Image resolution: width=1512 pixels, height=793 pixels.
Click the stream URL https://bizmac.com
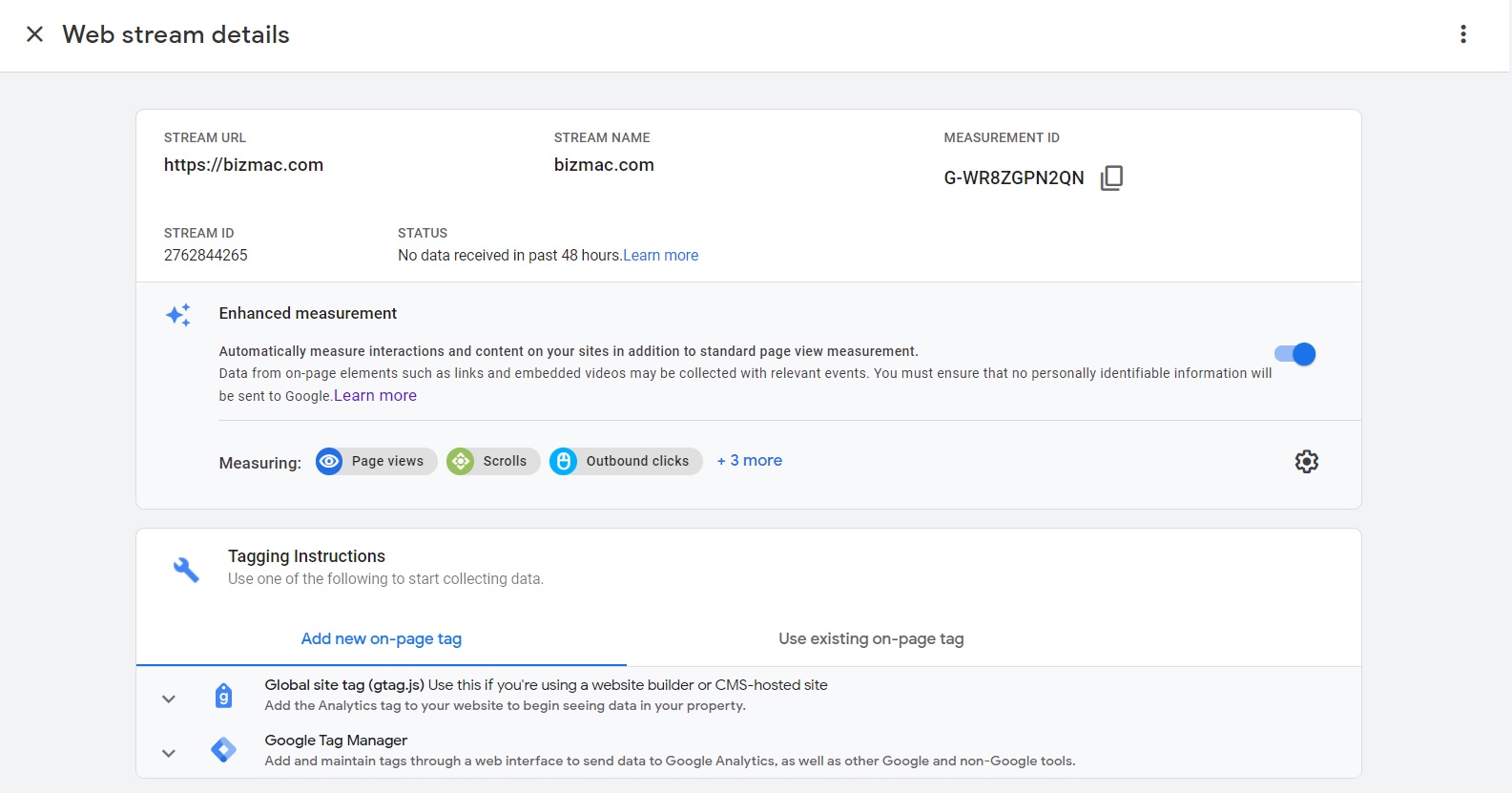coord(243,165)
